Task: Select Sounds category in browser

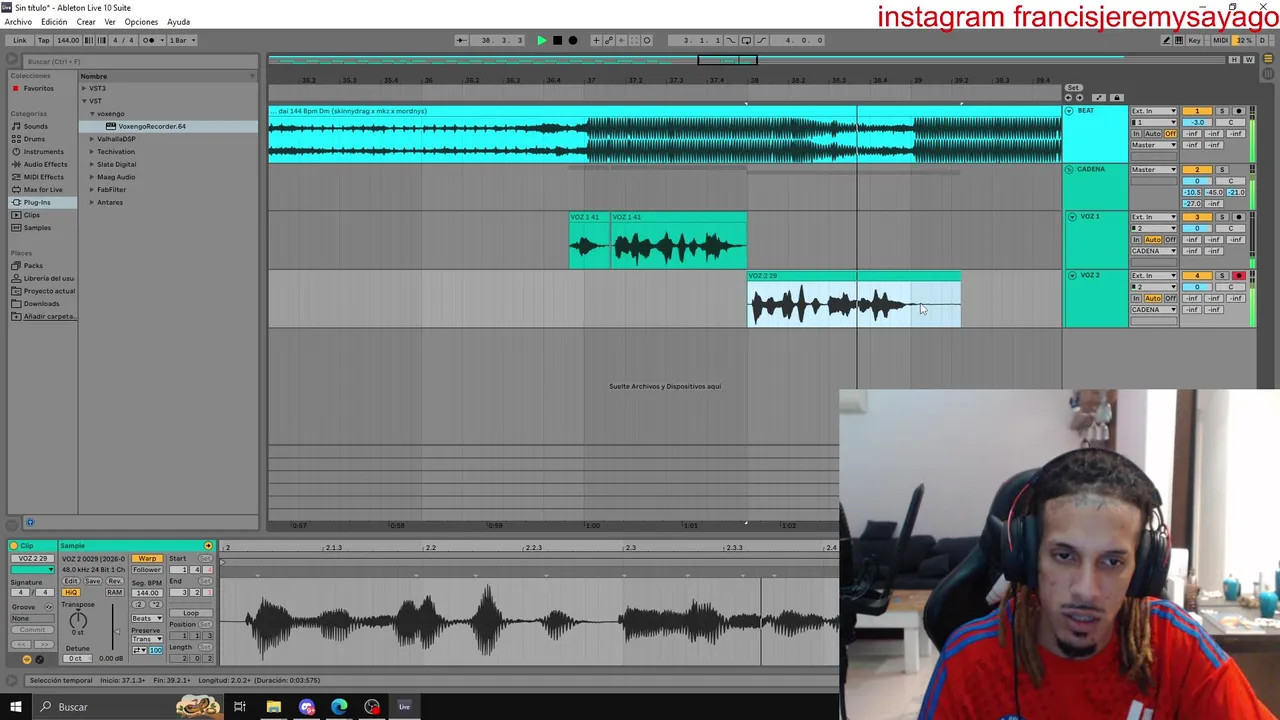Action: [x=35, y=126]
